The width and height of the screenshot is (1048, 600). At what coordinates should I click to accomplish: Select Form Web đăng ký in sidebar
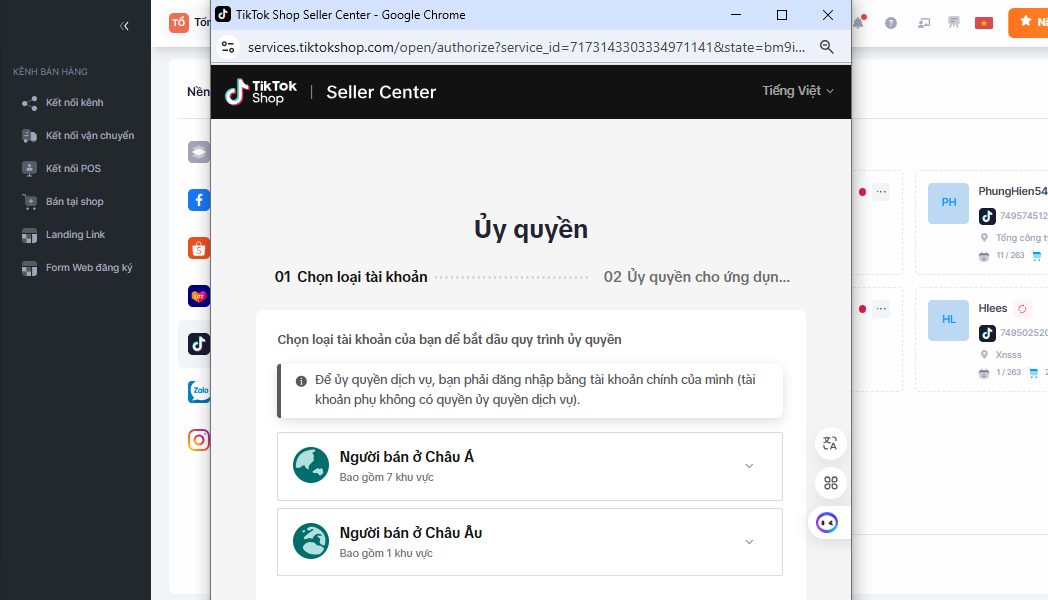[88, 268]
